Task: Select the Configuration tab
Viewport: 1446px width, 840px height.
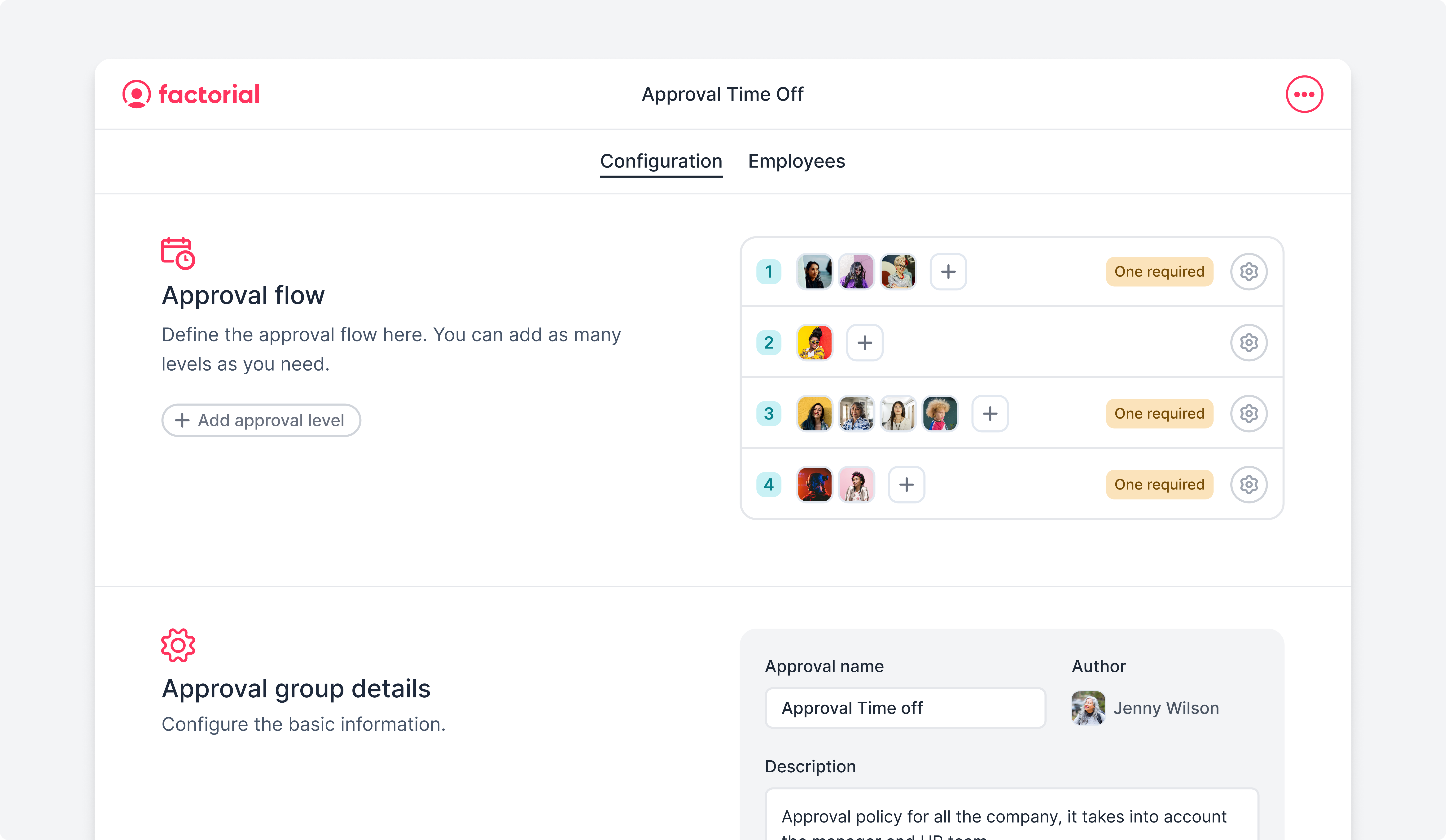Action: 661,161
